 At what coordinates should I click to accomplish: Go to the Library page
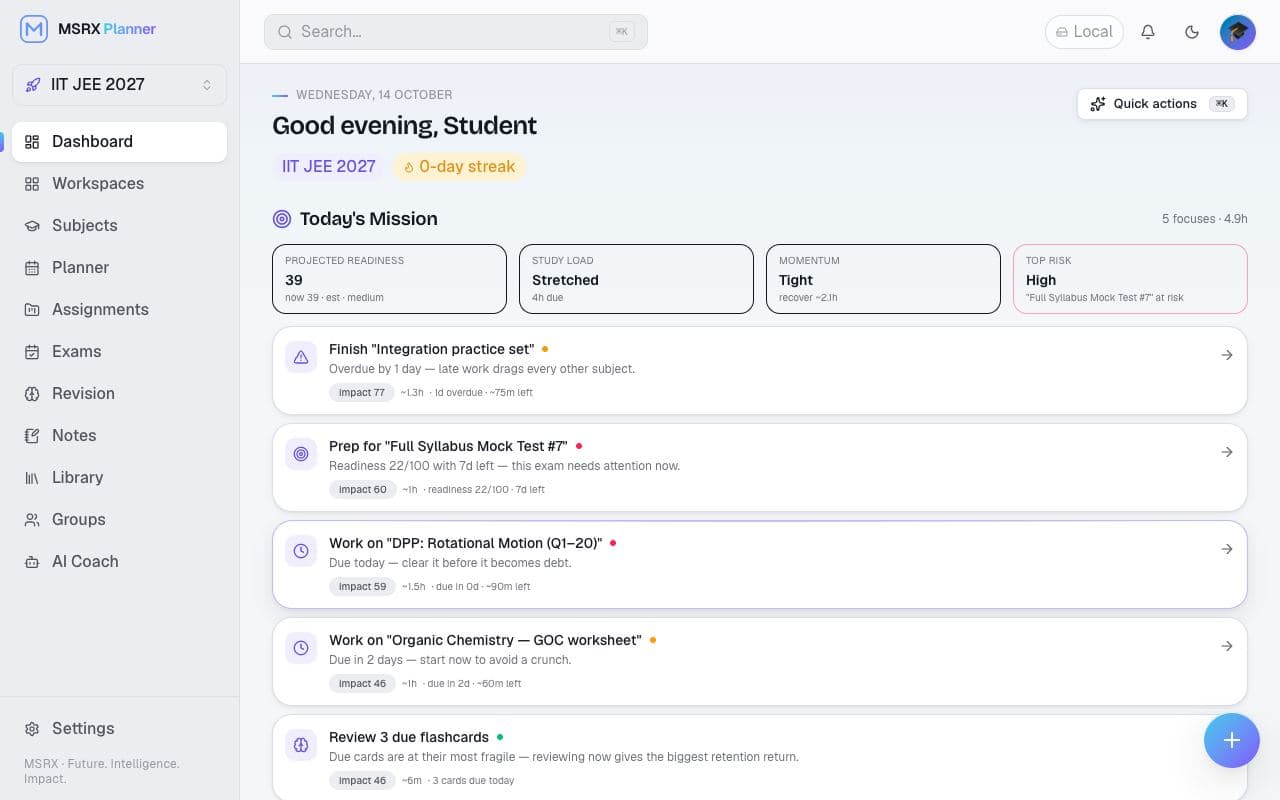pos(119,478)
